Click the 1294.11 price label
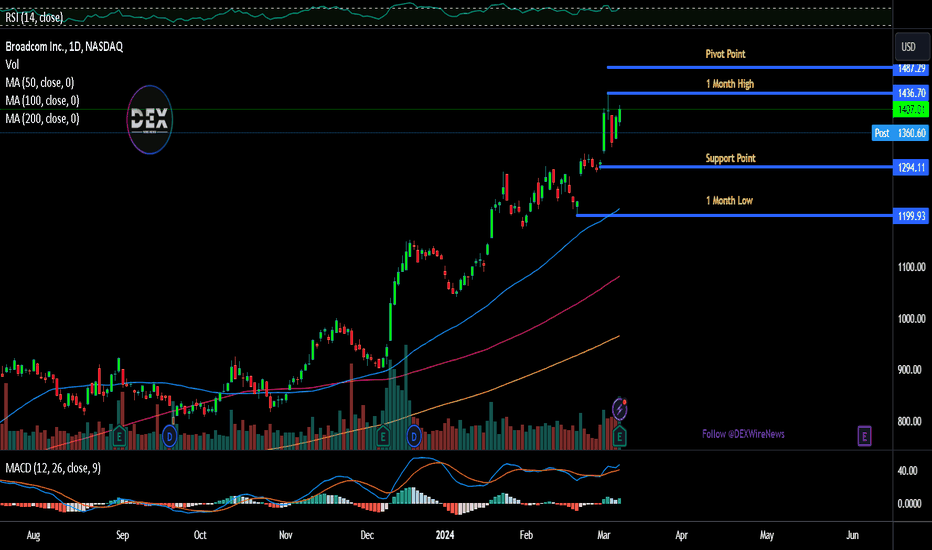Image resolution: width=932 pixels, height=550 pixels. coord(911,168)
